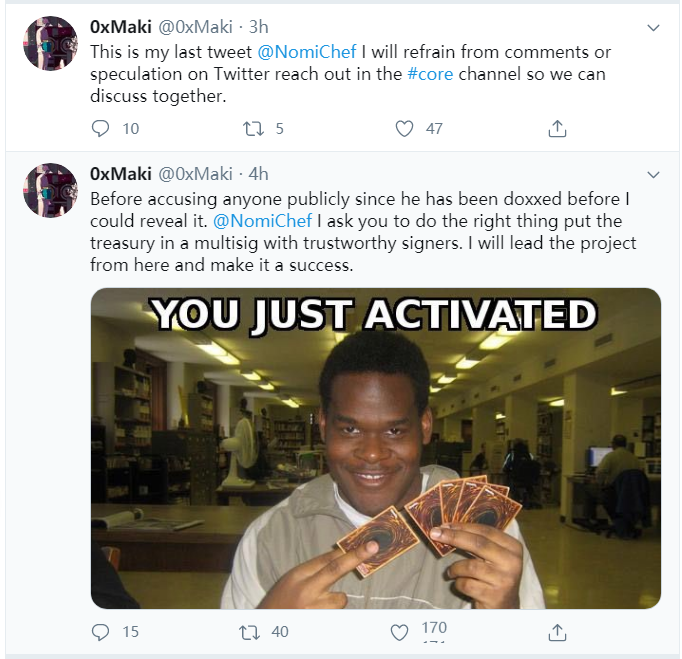Retweet the 'Before accusing anyone' tweet
682x659 pixels.
pos(253,632)
